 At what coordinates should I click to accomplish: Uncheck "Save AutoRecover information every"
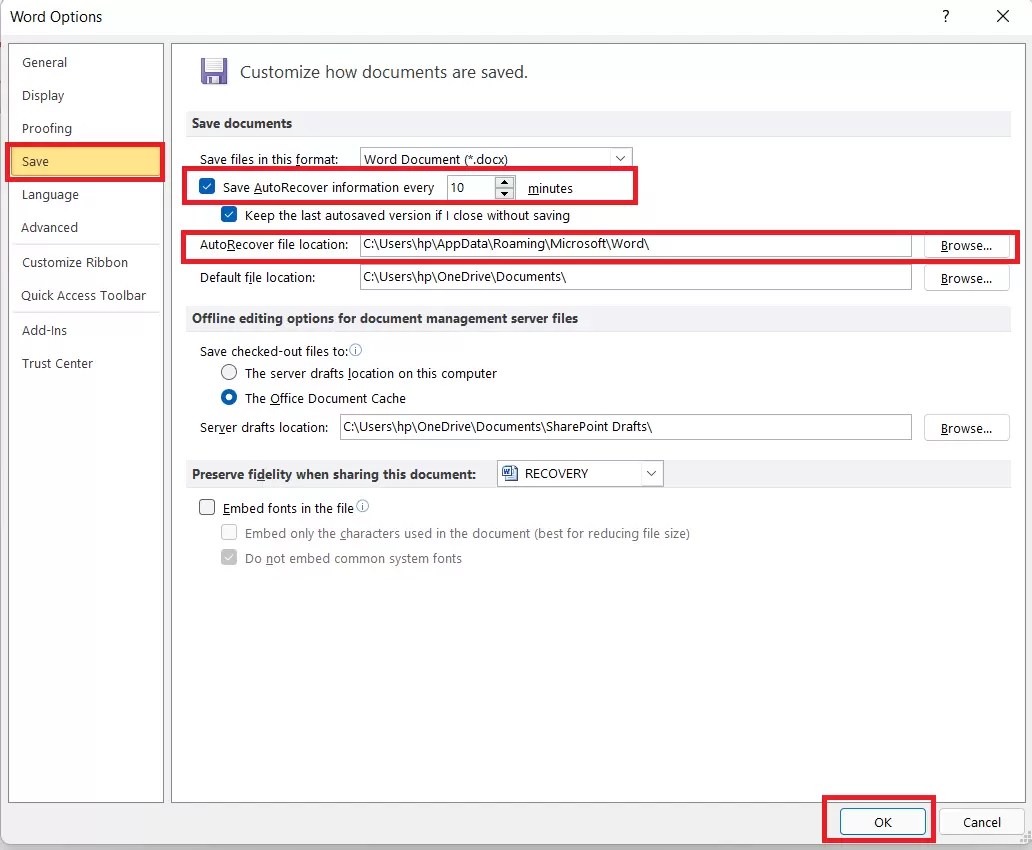[206, 186]
